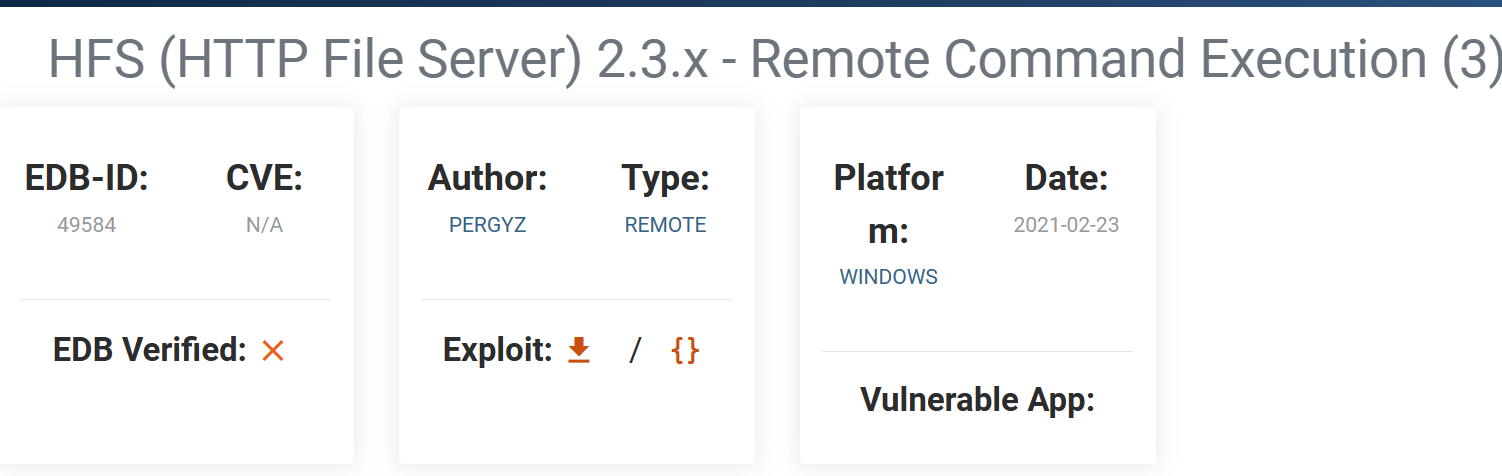Click the CVE value N/A

coord(264,225)
